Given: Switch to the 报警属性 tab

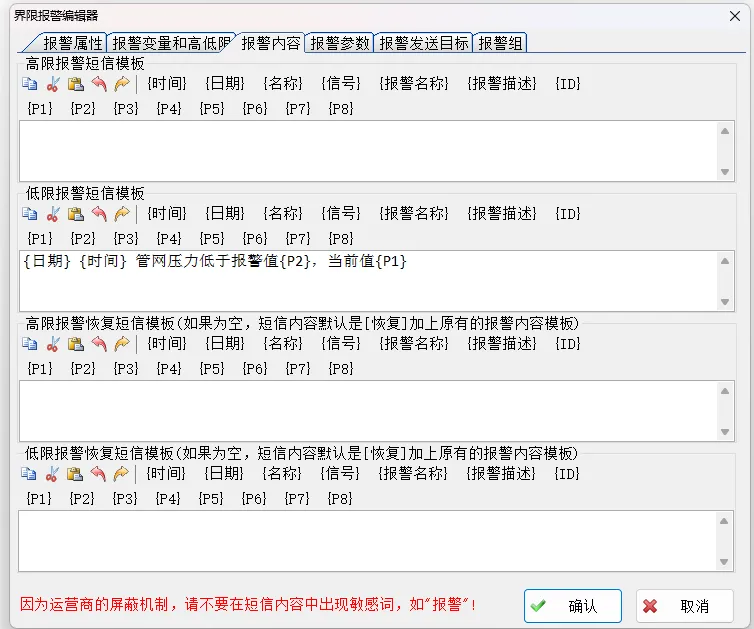Looking at the screenshot, I should (72, 43).
